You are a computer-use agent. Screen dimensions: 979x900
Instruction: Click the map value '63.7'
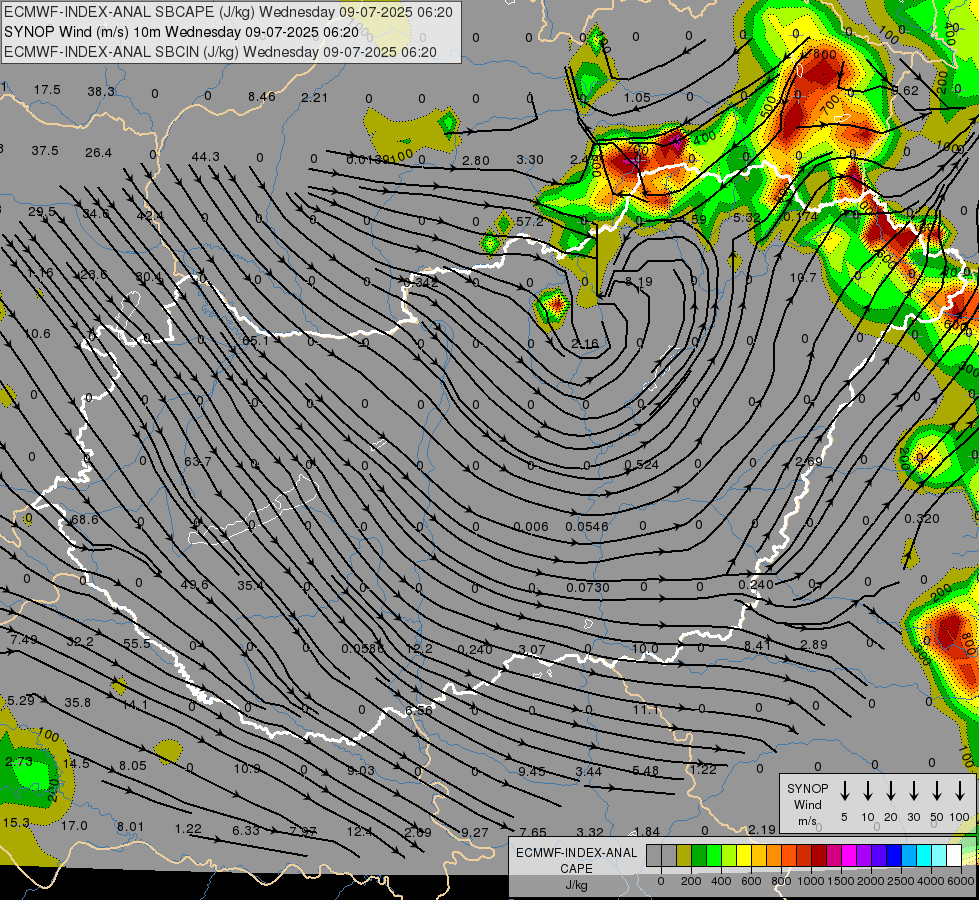point(197,461)
